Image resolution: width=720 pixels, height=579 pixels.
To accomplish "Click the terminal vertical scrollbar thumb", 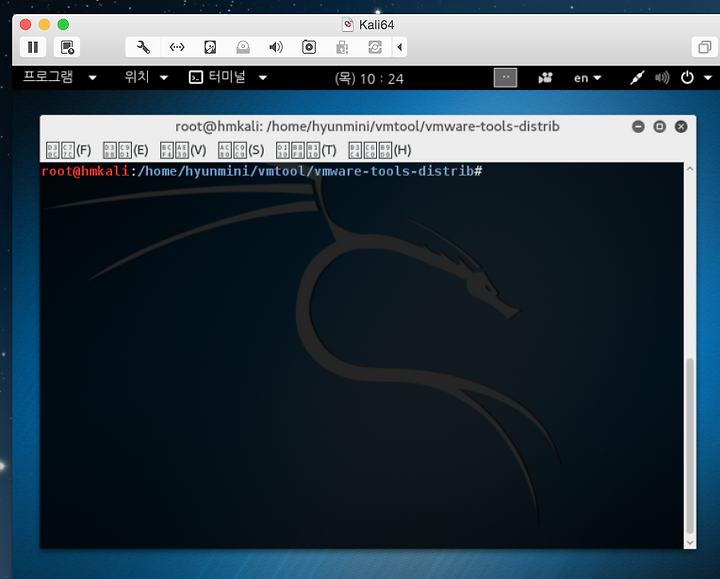I will pyautogui.click(x=690, y=446).
